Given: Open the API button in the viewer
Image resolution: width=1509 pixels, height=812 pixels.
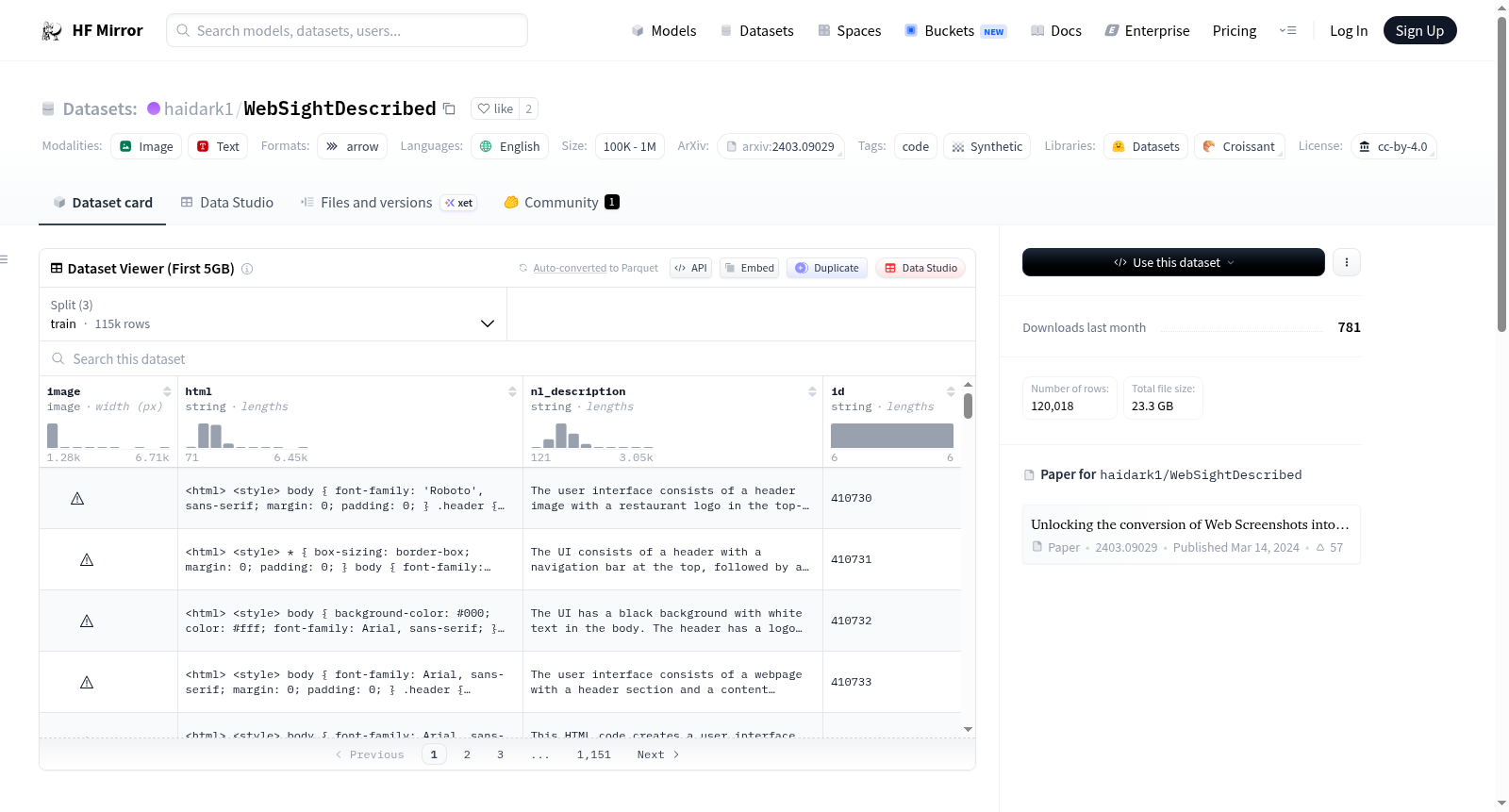Looking at the screenshot, I should tap(690, 268).
